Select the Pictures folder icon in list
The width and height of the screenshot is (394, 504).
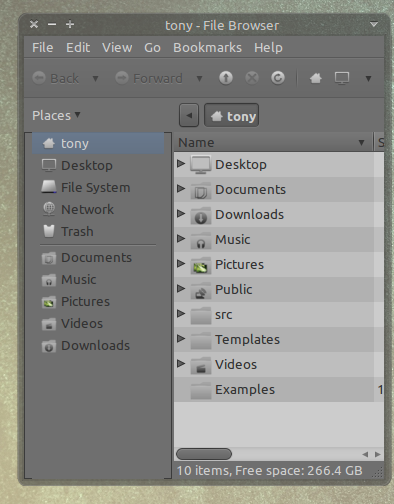point(201,265)
